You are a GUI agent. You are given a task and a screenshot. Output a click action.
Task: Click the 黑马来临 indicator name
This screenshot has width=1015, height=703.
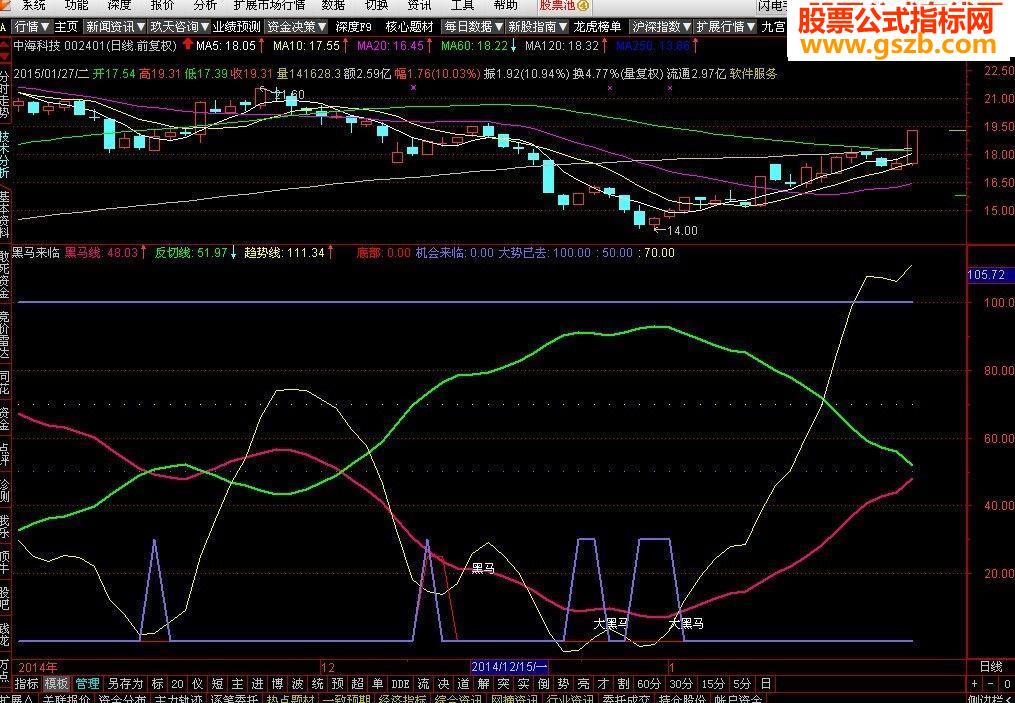coord(36,252)
